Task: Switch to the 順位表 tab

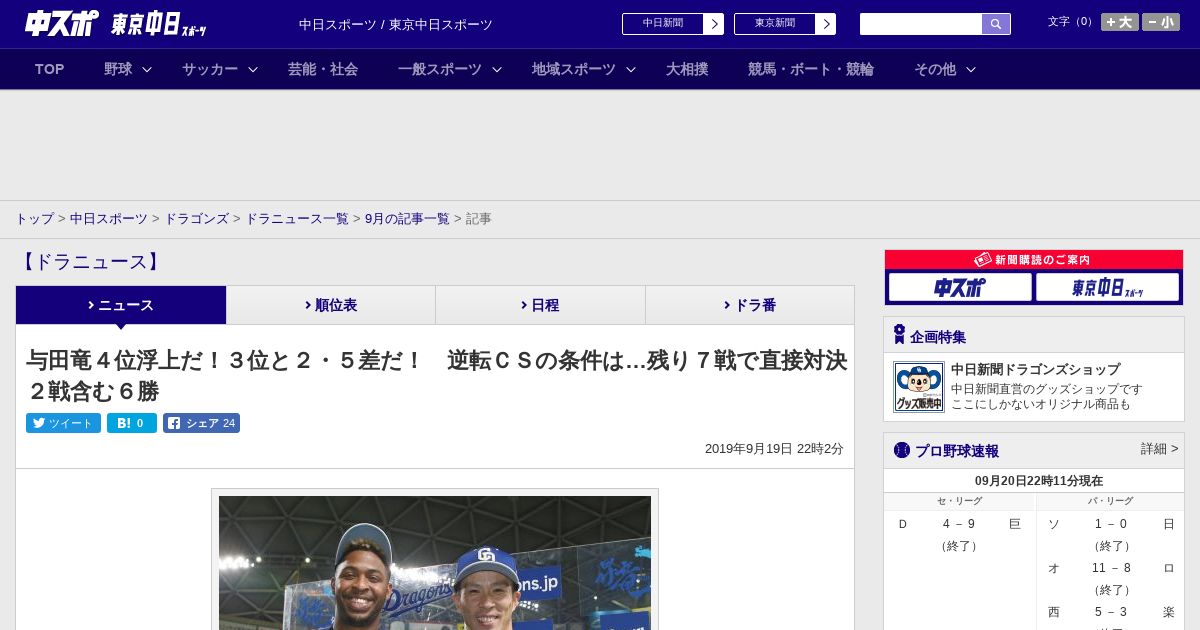Action: coord(331,305)
